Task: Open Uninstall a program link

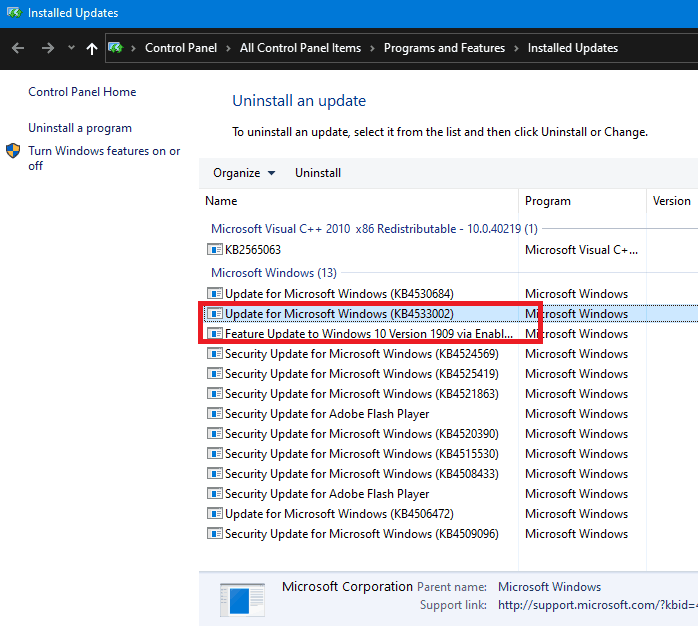Action: (80, 128)
